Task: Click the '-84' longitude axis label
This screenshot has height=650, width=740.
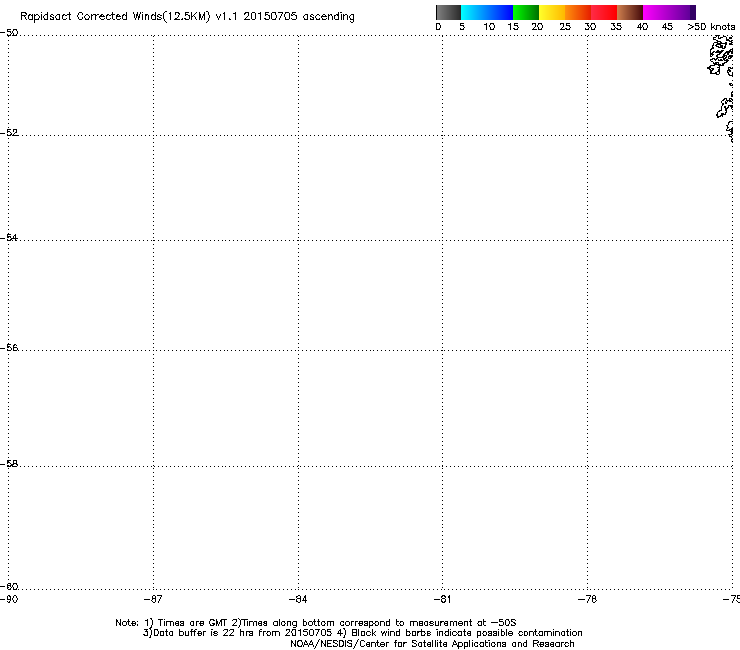Action: pyautogui.click(x=298, y=599)
